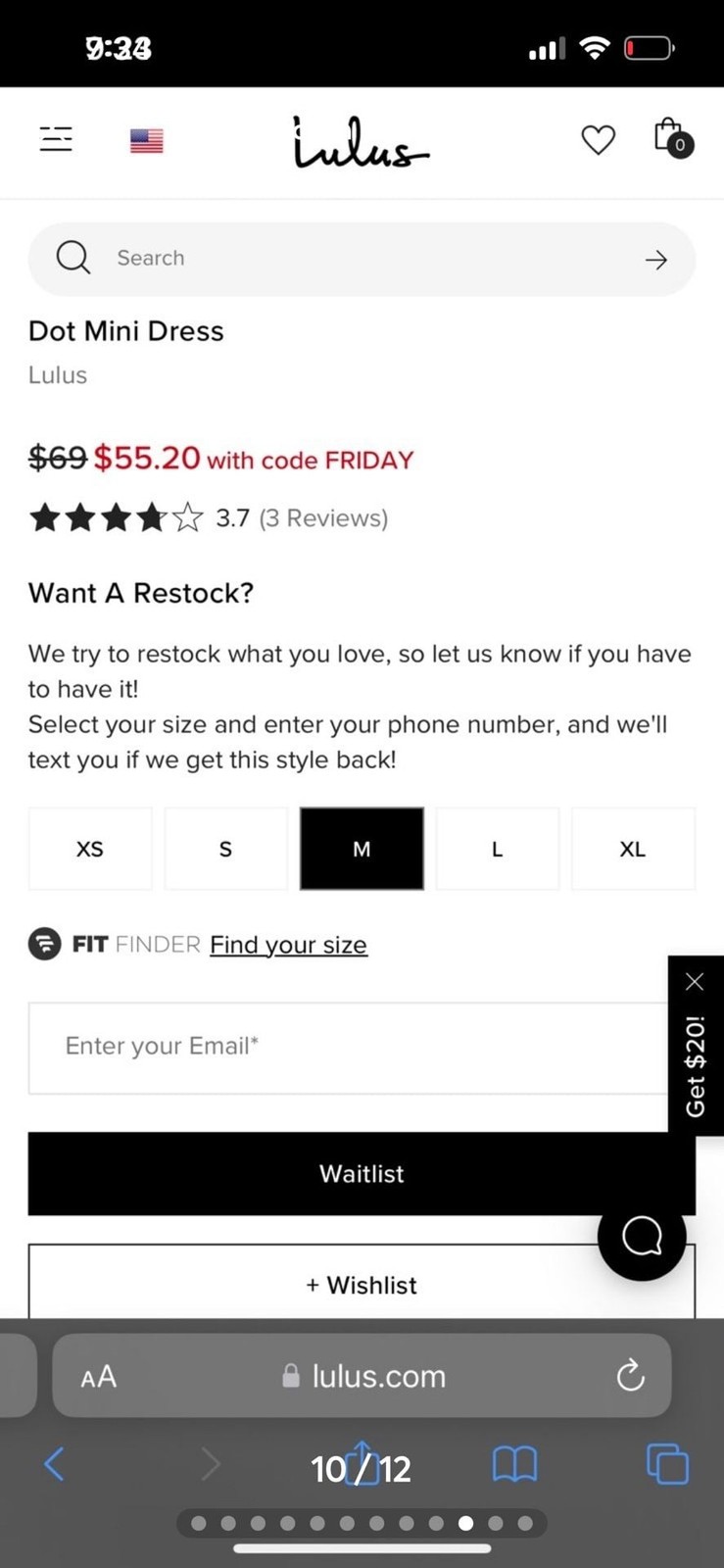The width and height of the screenshot is (724, 1568).
Task: Submit search with the arrow icon
Action: click(656, 260)
